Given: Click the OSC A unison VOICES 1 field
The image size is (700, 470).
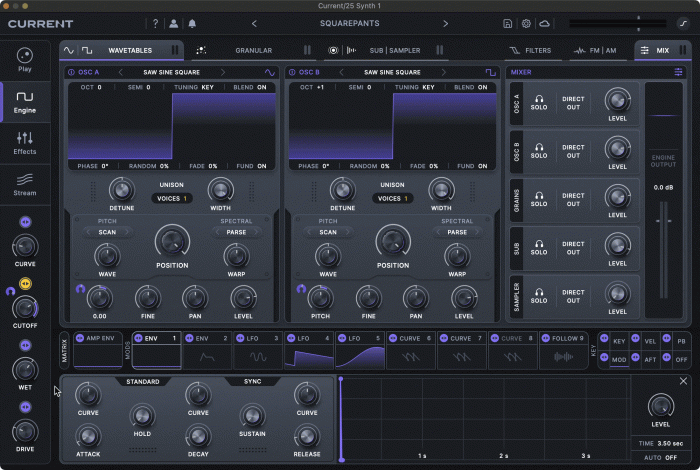Looking at the screenshot, I should point(172,198).
